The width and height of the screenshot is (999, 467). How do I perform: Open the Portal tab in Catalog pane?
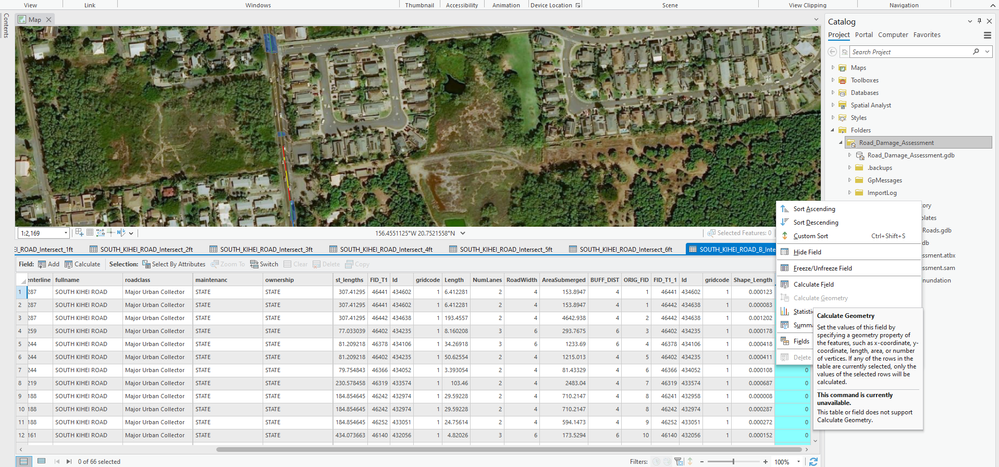[x=864, y=34]
